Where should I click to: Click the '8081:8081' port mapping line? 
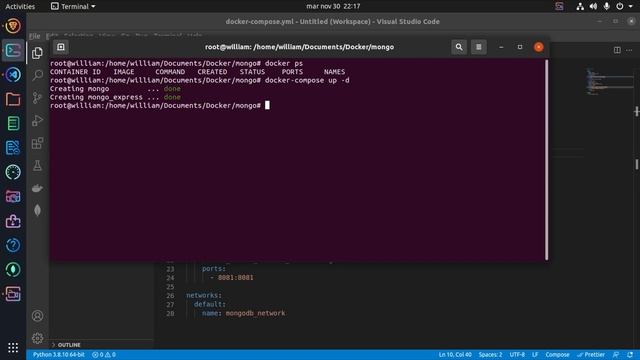coord(232,278)
